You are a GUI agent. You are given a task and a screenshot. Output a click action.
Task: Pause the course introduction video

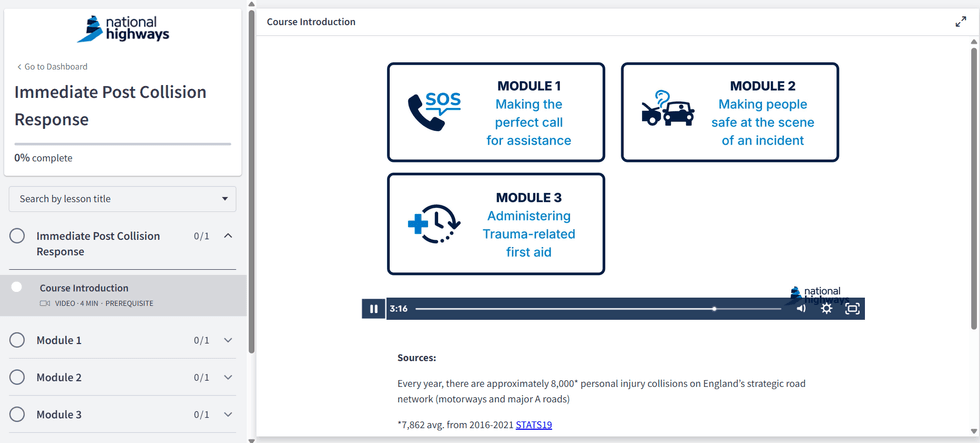373,309
